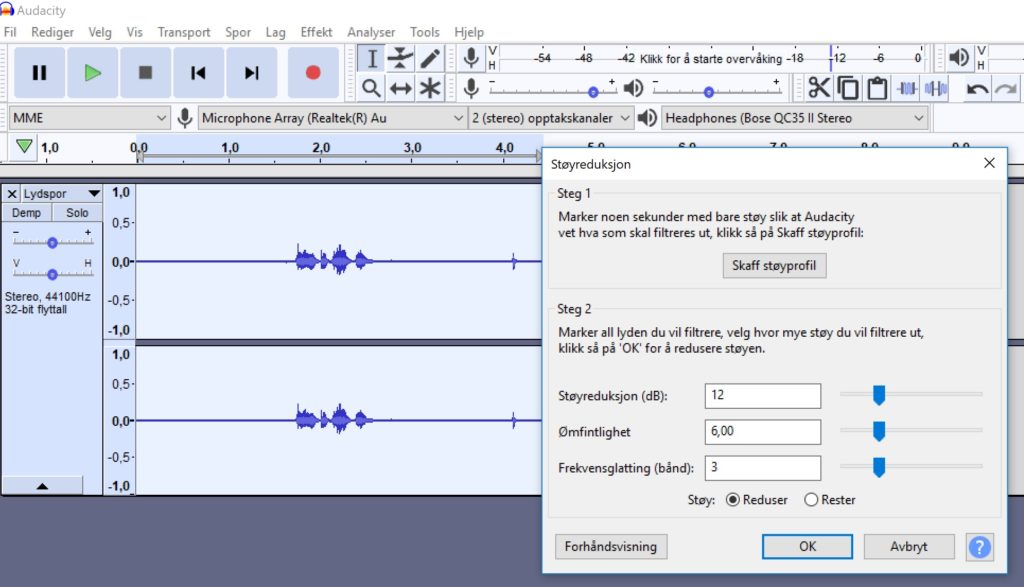Open the Effekt menu

316,32
